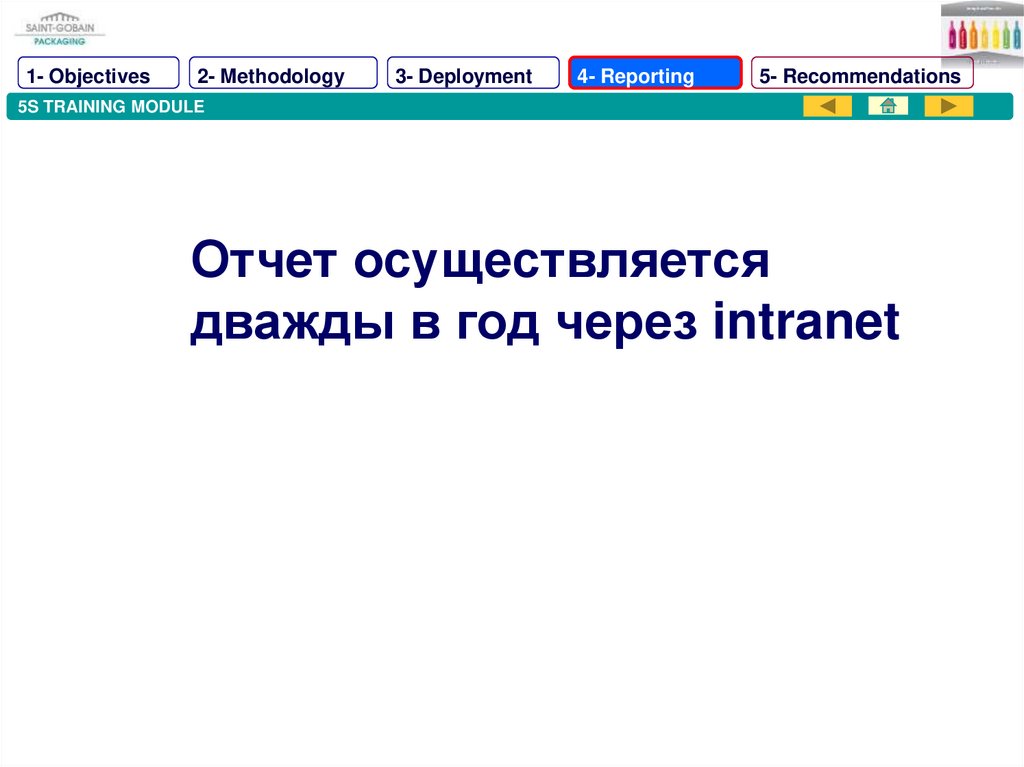Open the 3- Deployment section

(473, 75)
